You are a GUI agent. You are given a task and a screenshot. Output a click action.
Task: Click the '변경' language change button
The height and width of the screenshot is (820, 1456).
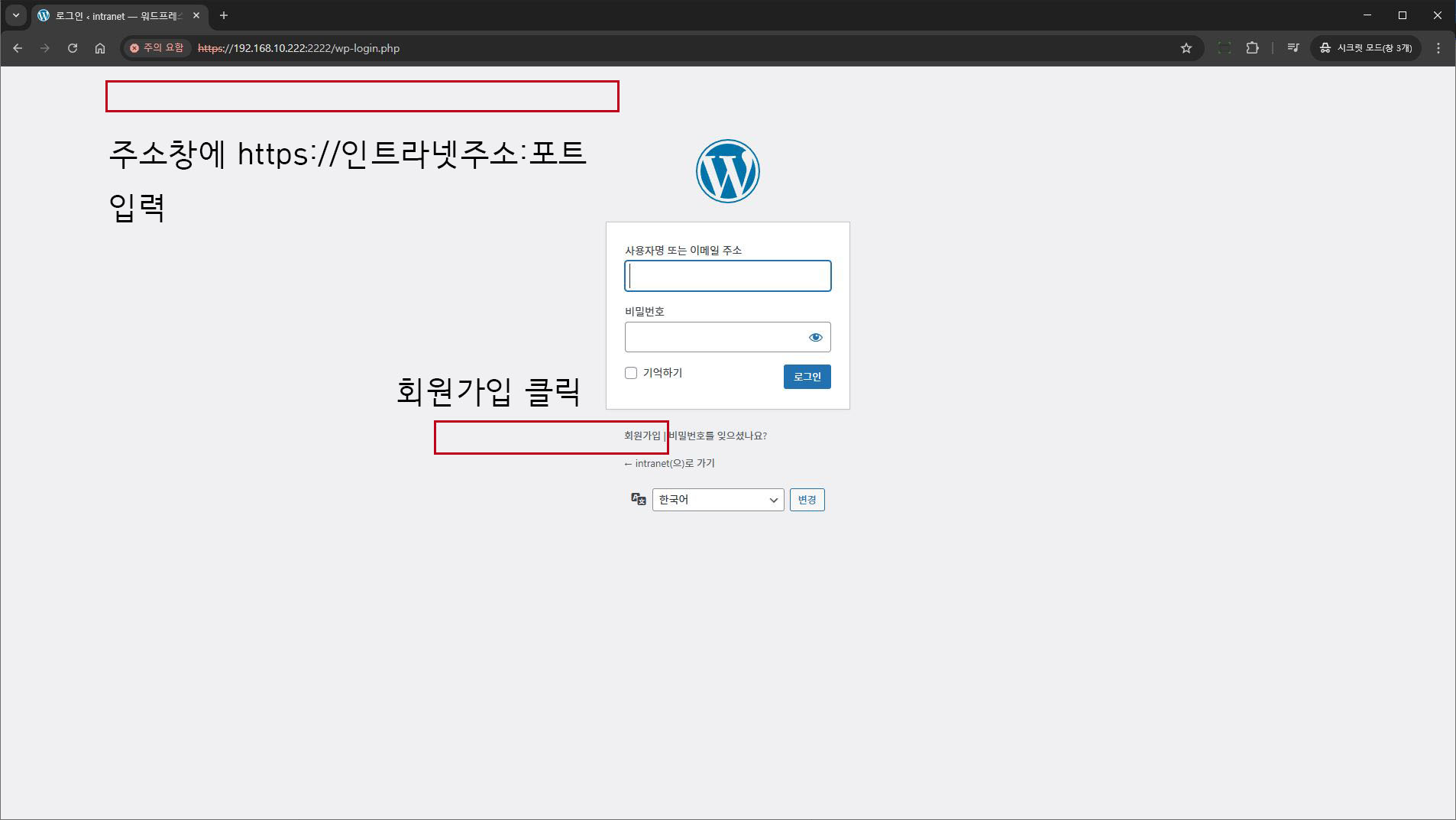807,500
